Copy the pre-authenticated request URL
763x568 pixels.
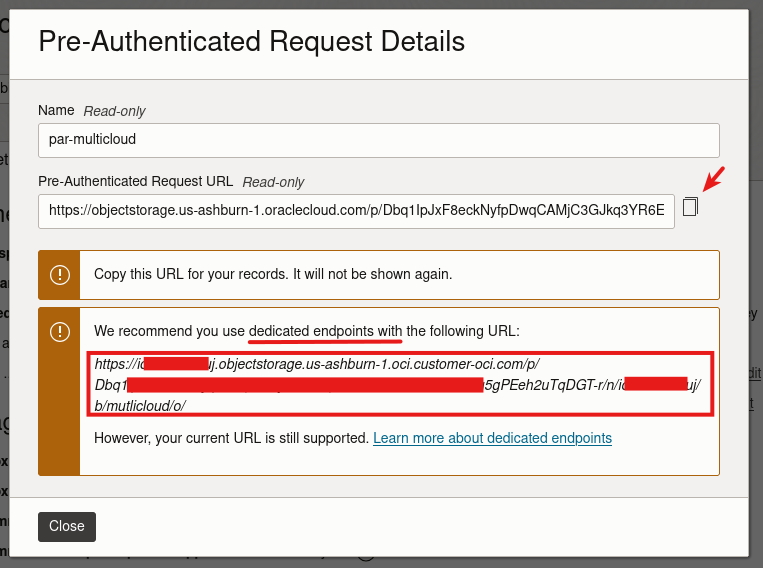[x=690, y=207]
